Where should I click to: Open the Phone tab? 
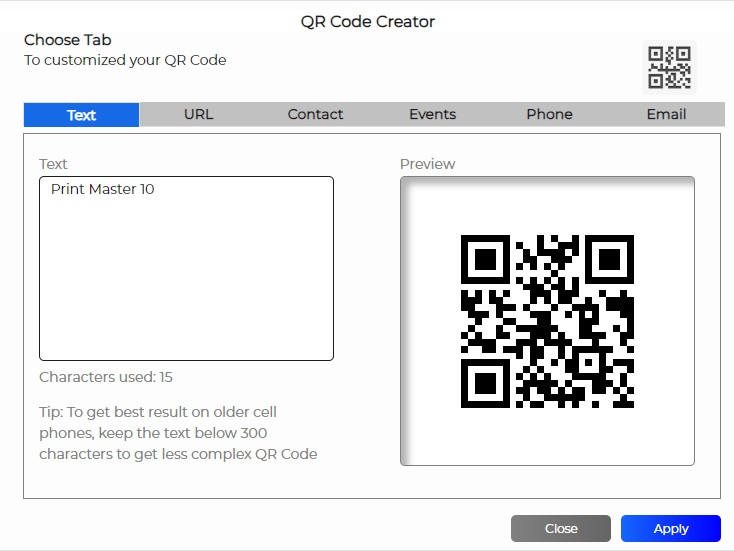click(550, 115)
